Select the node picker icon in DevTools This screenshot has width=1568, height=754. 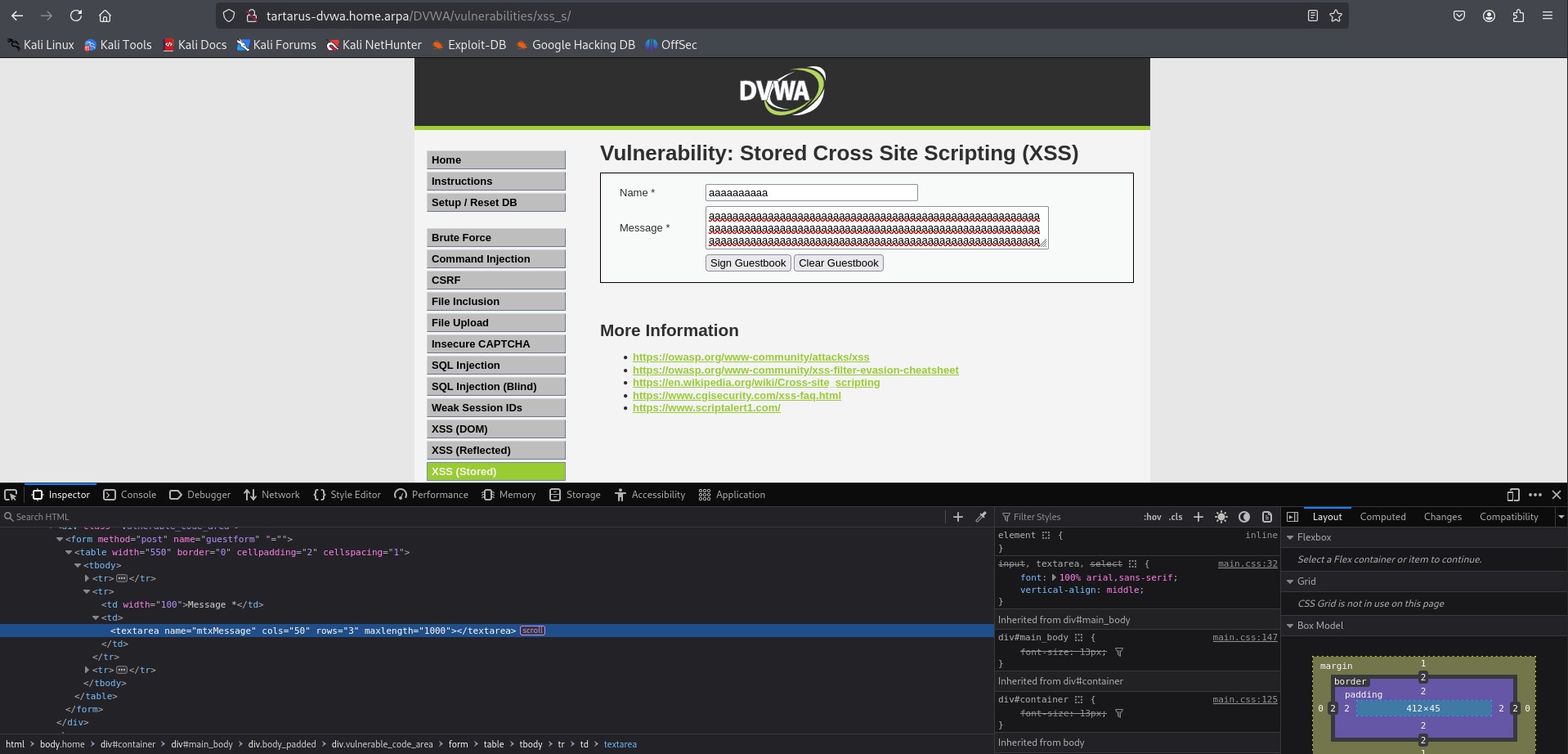click(x=11, y=495)
